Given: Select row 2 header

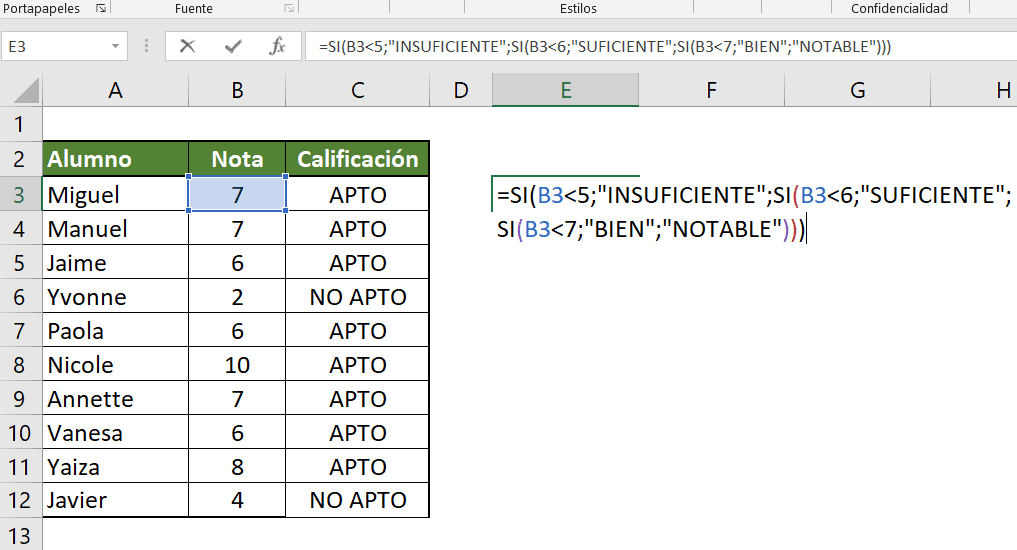Looking at the screenshot, I should (x=19, y=159).
